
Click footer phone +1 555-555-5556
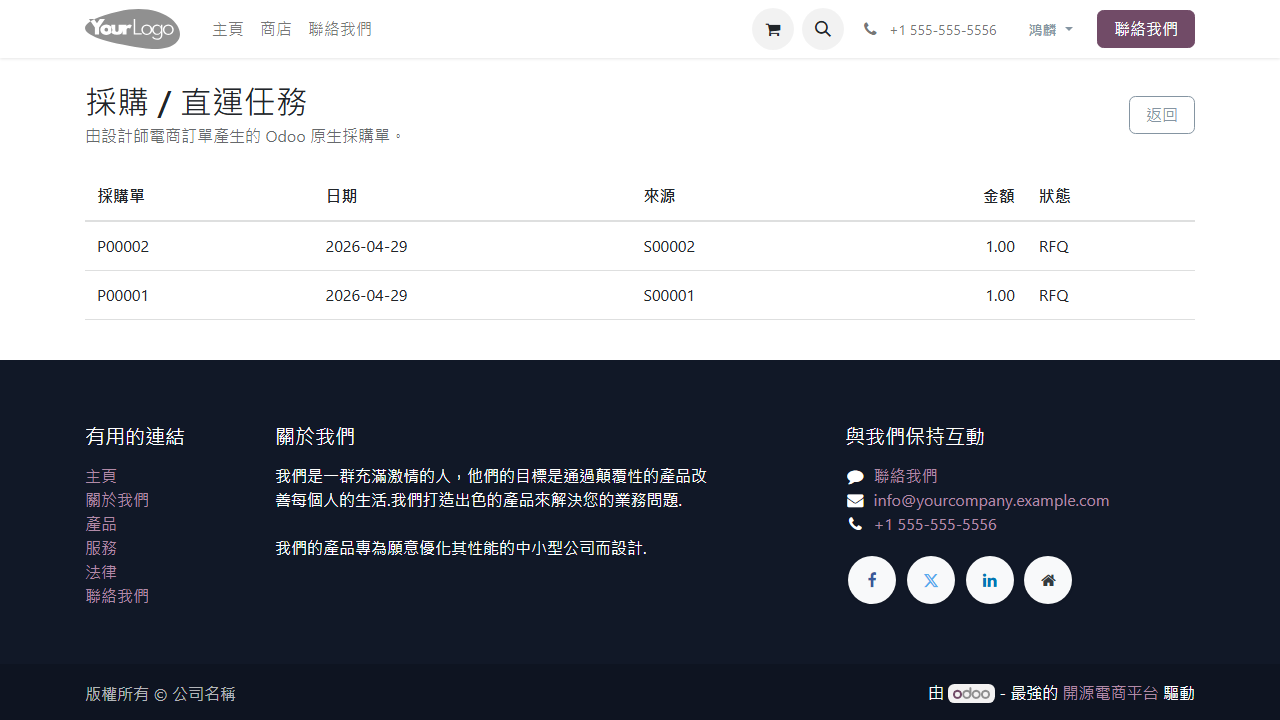click(935, 524)
